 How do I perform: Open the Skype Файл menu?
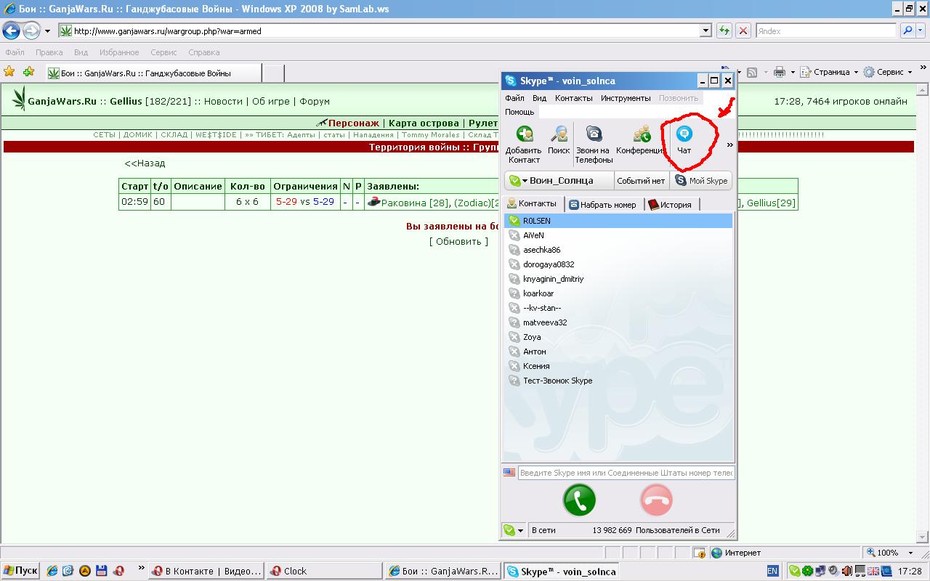point(514,98)
